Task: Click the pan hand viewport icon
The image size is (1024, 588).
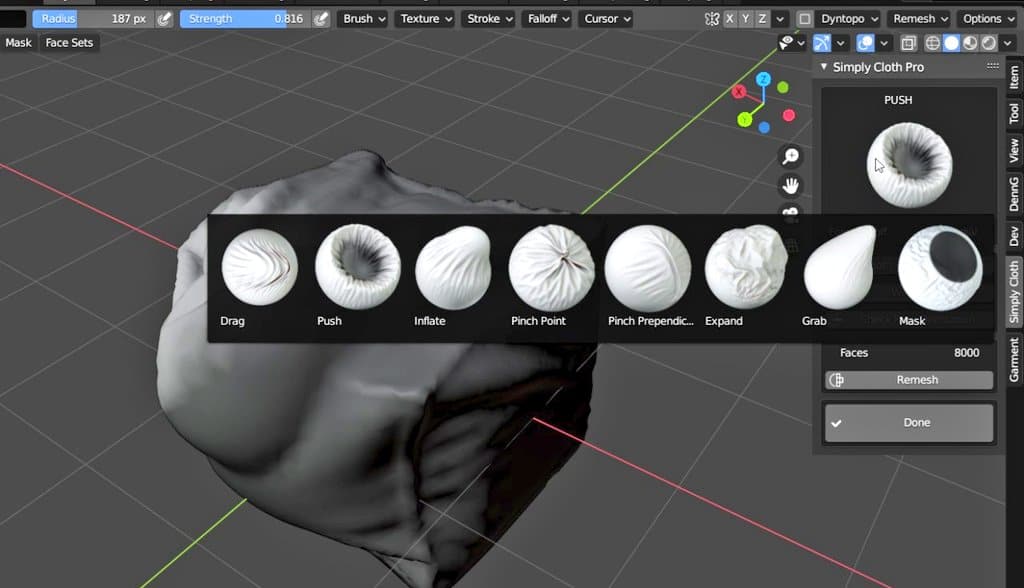Action: 791,186
